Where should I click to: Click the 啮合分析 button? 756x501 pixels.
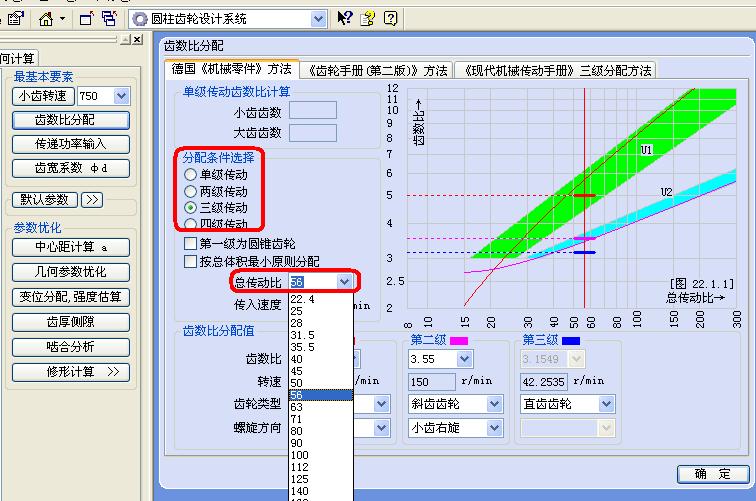point(70,347)
